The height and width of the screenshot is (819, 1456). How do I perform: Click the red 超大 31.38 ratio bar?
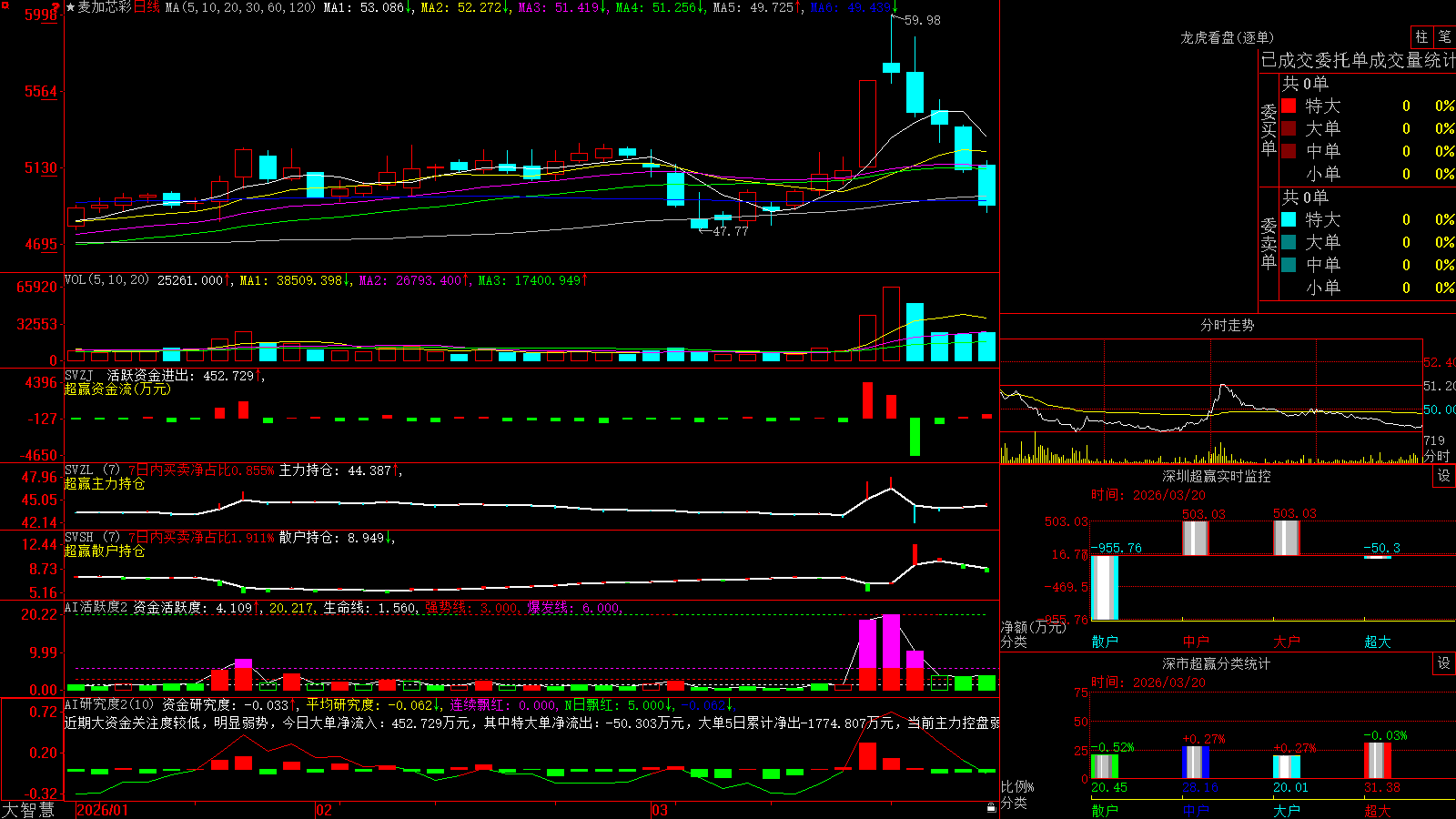[x=1378, y=761]
